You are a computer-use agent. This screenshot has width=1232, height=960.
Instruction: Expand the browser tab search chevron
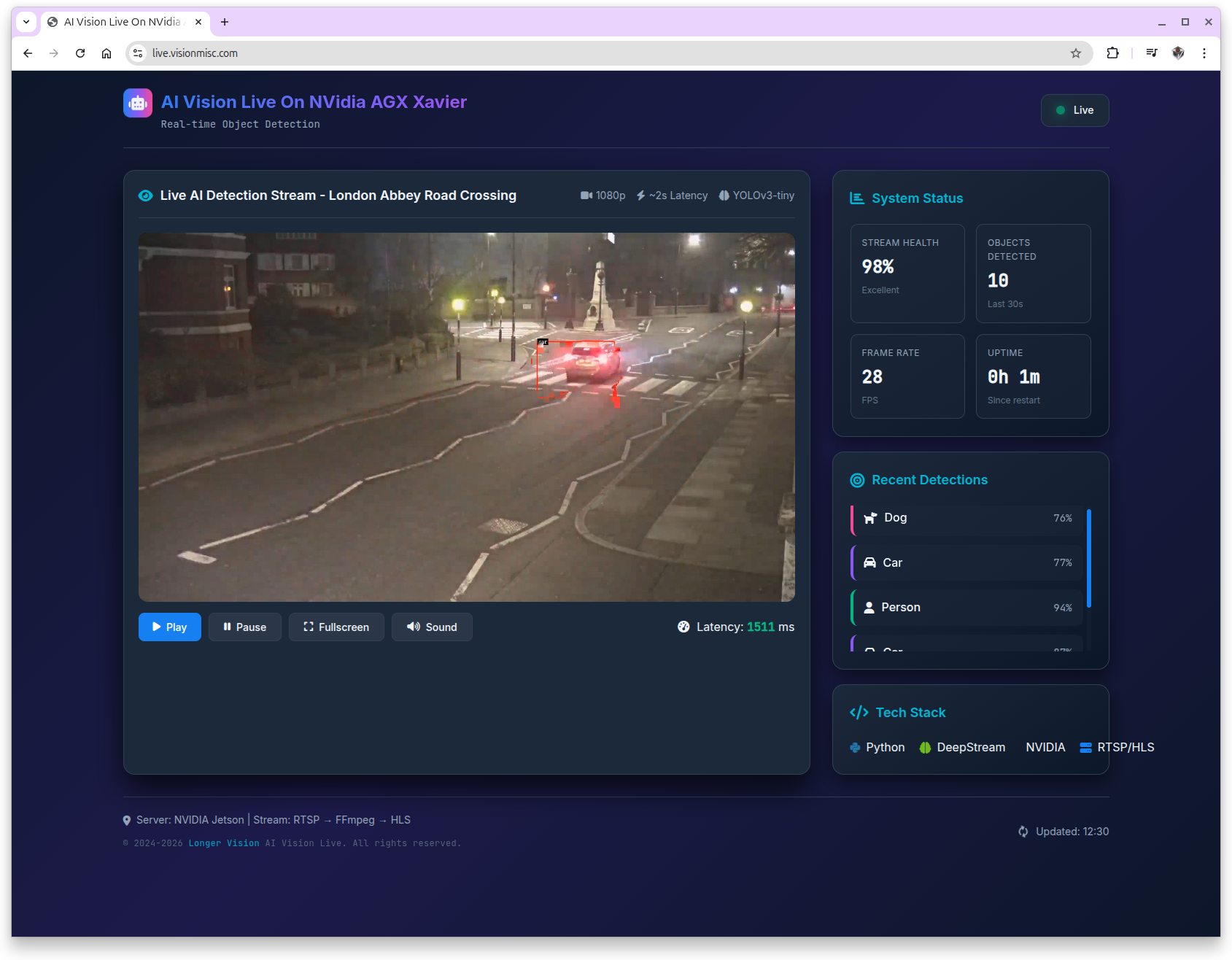click(x=26, y=22)
